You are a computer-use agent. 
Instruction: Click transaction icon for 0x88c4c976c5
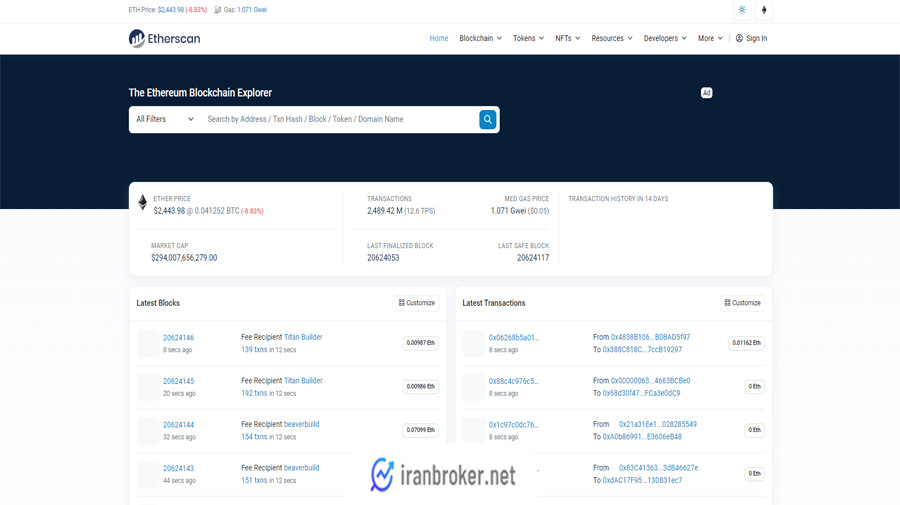[474, 387]
